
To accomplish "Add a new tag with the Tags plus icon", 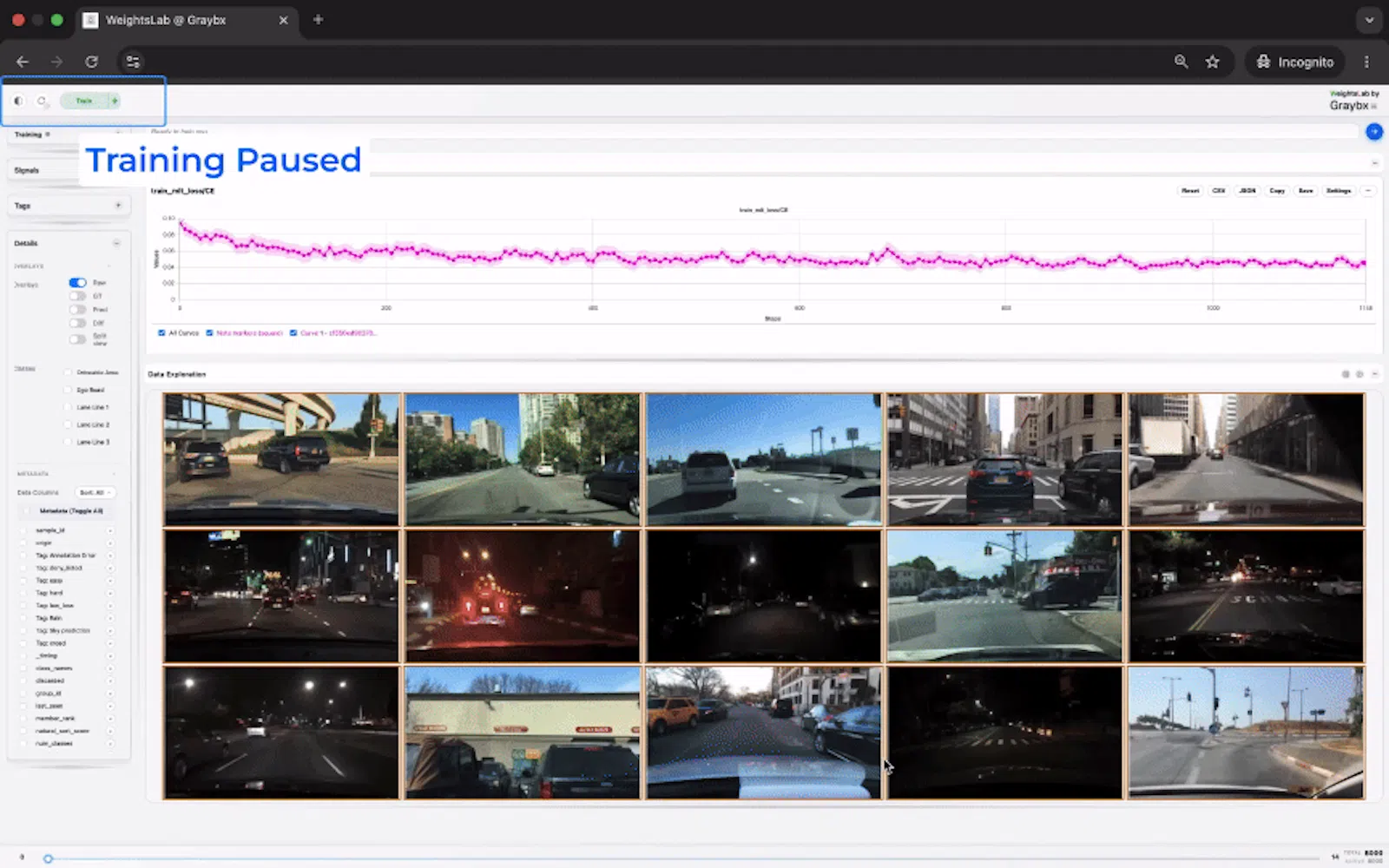I will pyautogui.click(x=118, y=206).
